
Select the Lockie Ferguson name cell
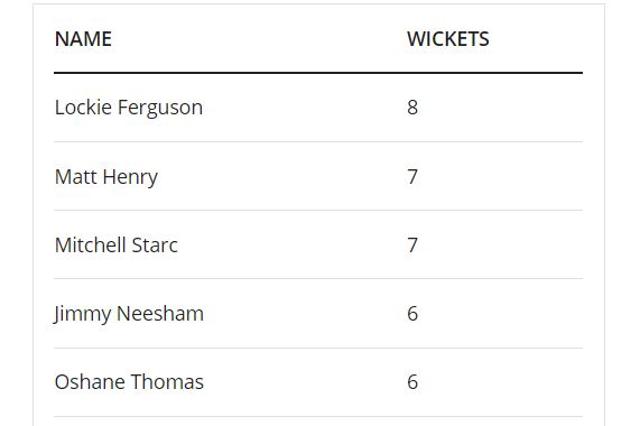(129, 108)
